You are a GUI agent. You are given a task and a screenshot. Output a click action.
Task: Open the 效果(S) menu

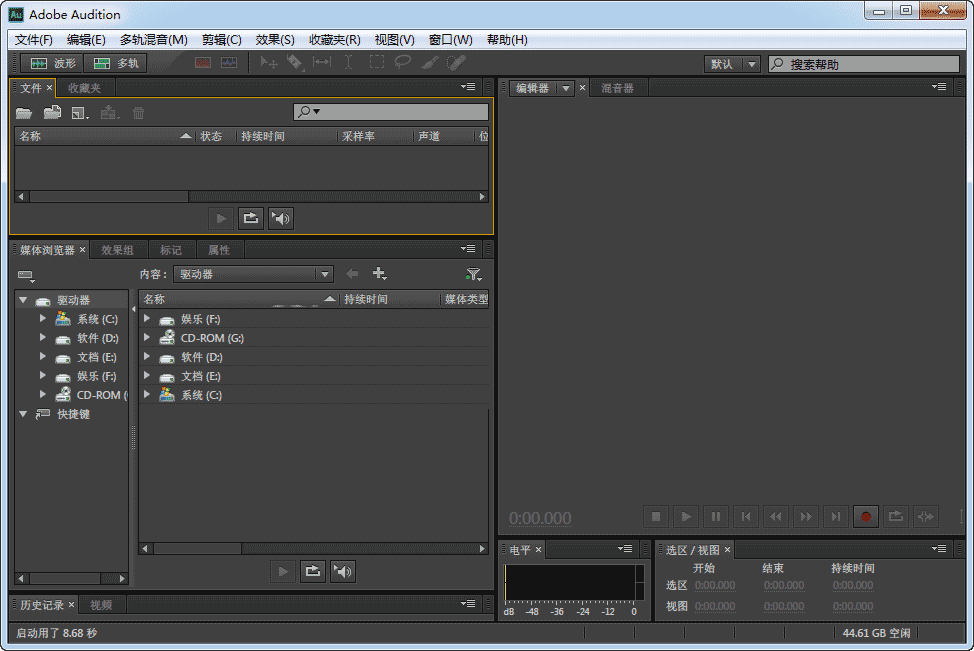coord(275,40)
